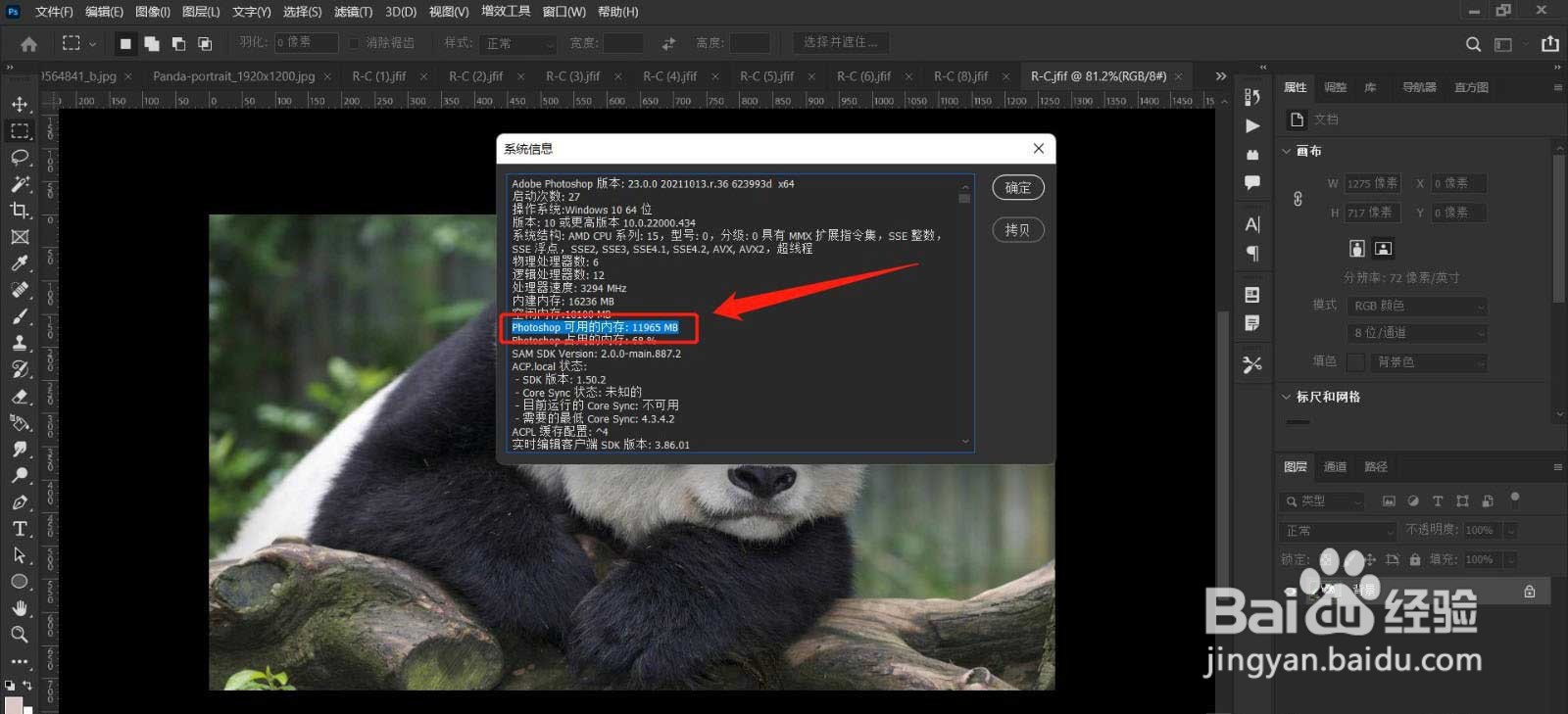Open the share icon at top right
Image resolution: width=1568 pixels, height=714 pixels.
[1549, 44]
